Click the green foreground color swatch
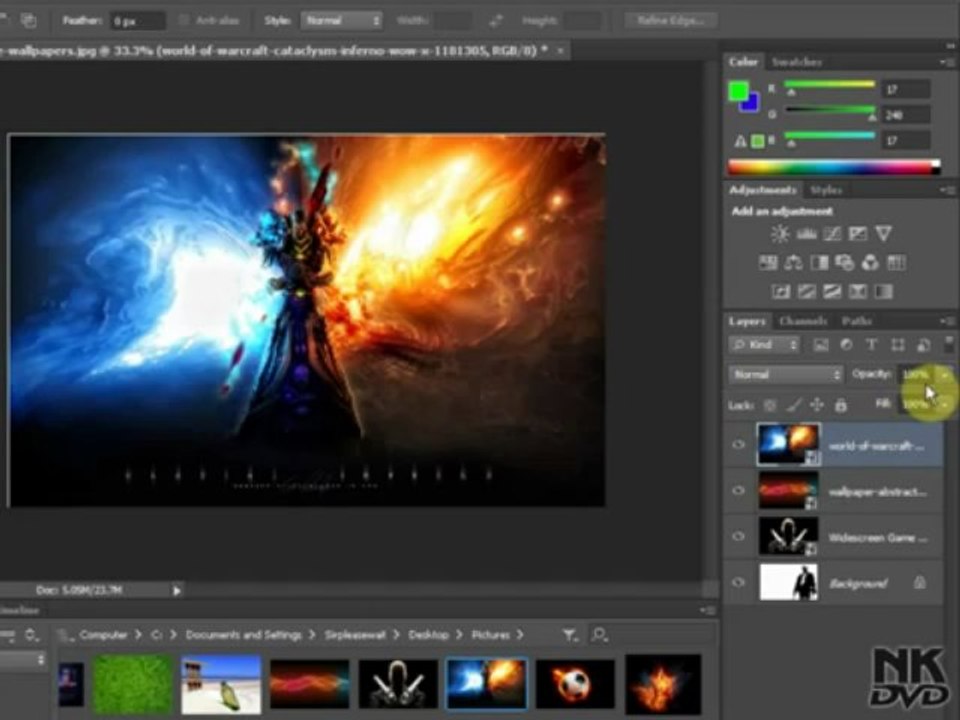Image resolution: width=960 pixels, height=720 pixels. click(x=738, y=91)
